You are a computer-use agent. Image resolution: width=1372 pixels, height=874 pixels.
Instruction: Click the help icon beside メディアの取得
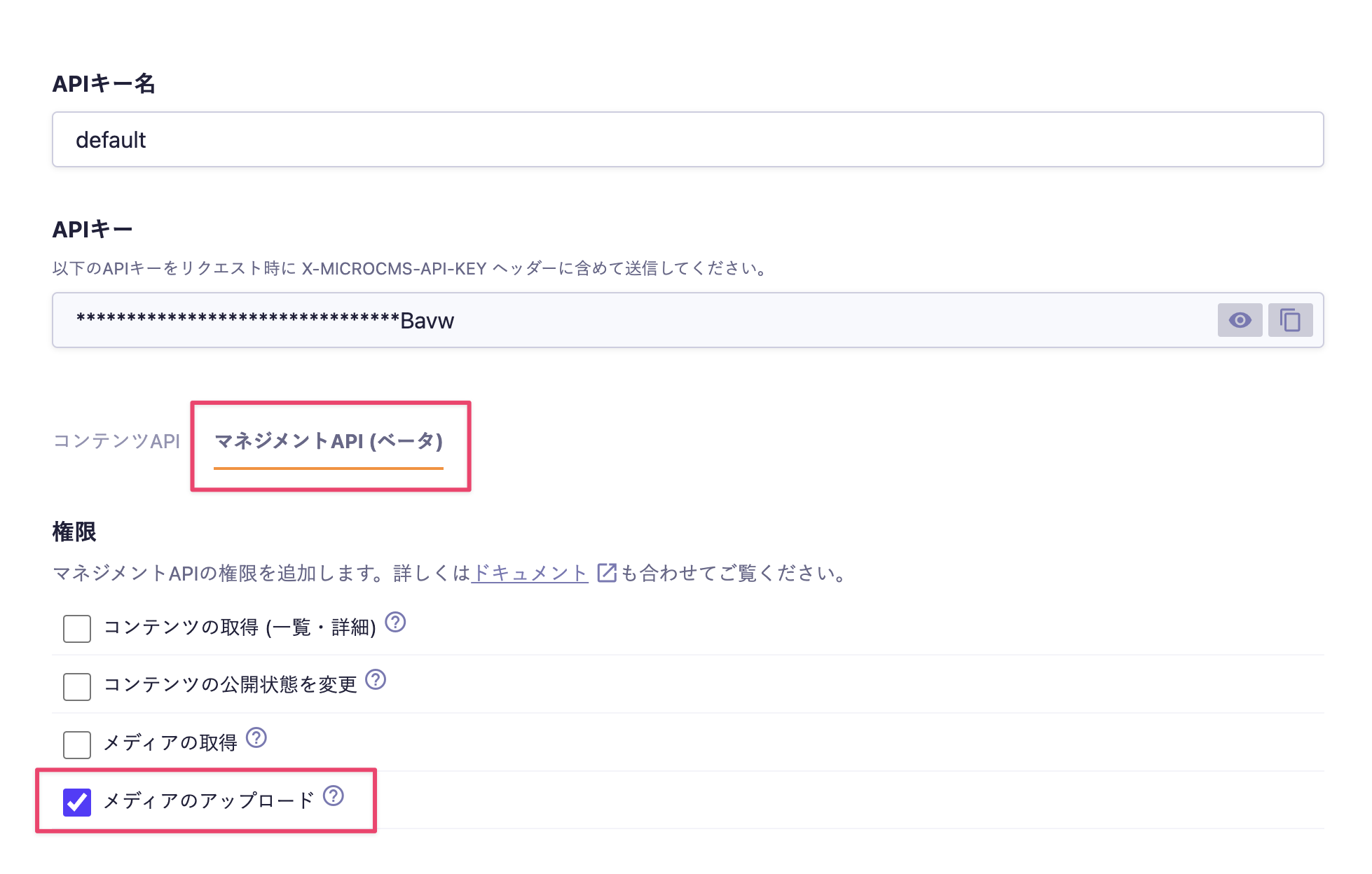click(256, 737)
